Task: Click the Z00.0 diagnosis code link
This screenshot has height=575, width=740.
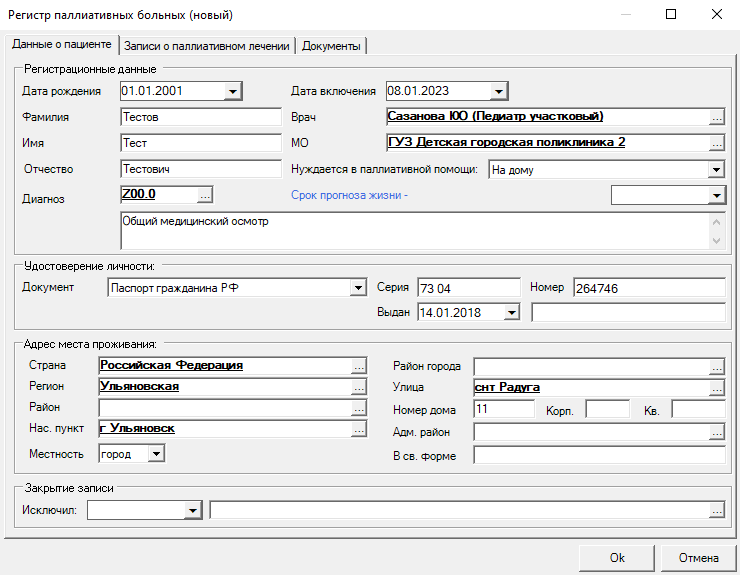Action: click(139, 194)
